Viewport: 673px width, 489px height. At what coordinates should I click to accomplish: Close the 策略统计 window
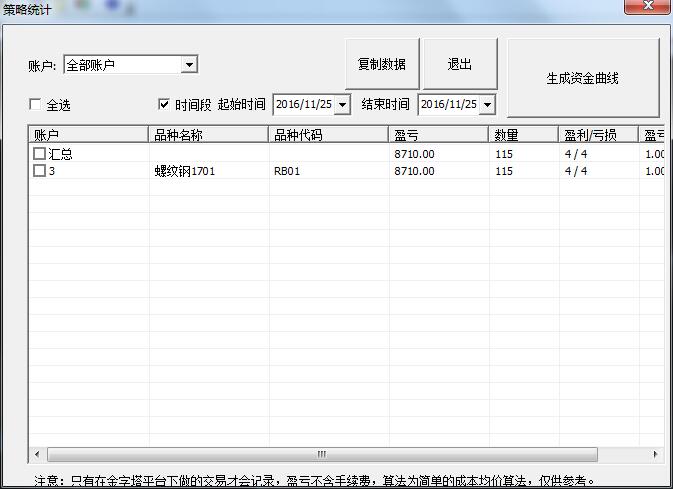coord(646,8)
